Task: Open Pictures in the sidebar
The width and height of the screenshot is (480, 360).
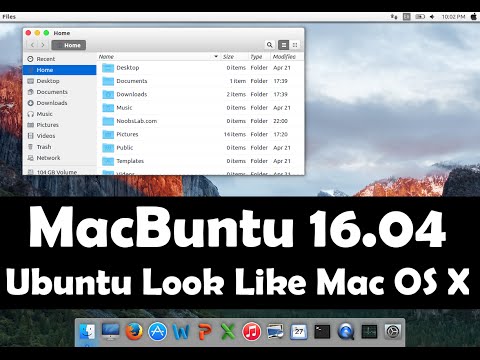Action: (x=59, y=125)
